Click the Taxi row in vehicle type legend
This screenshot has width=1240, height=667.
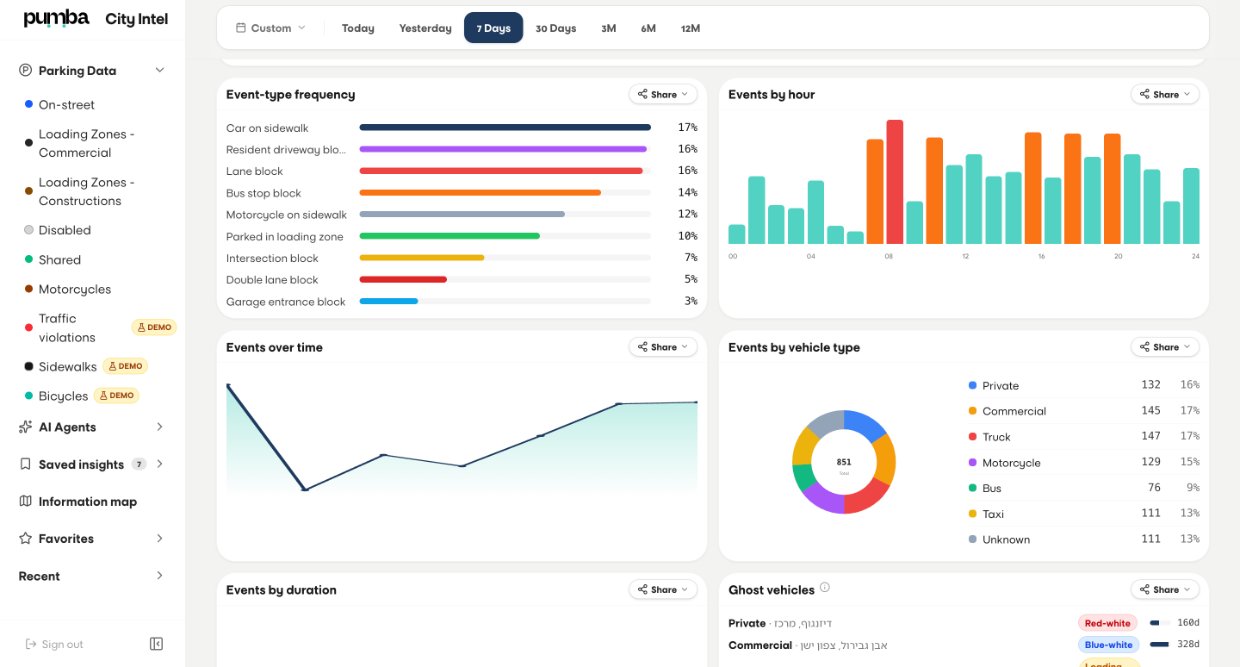click(x=1083, y=514)
